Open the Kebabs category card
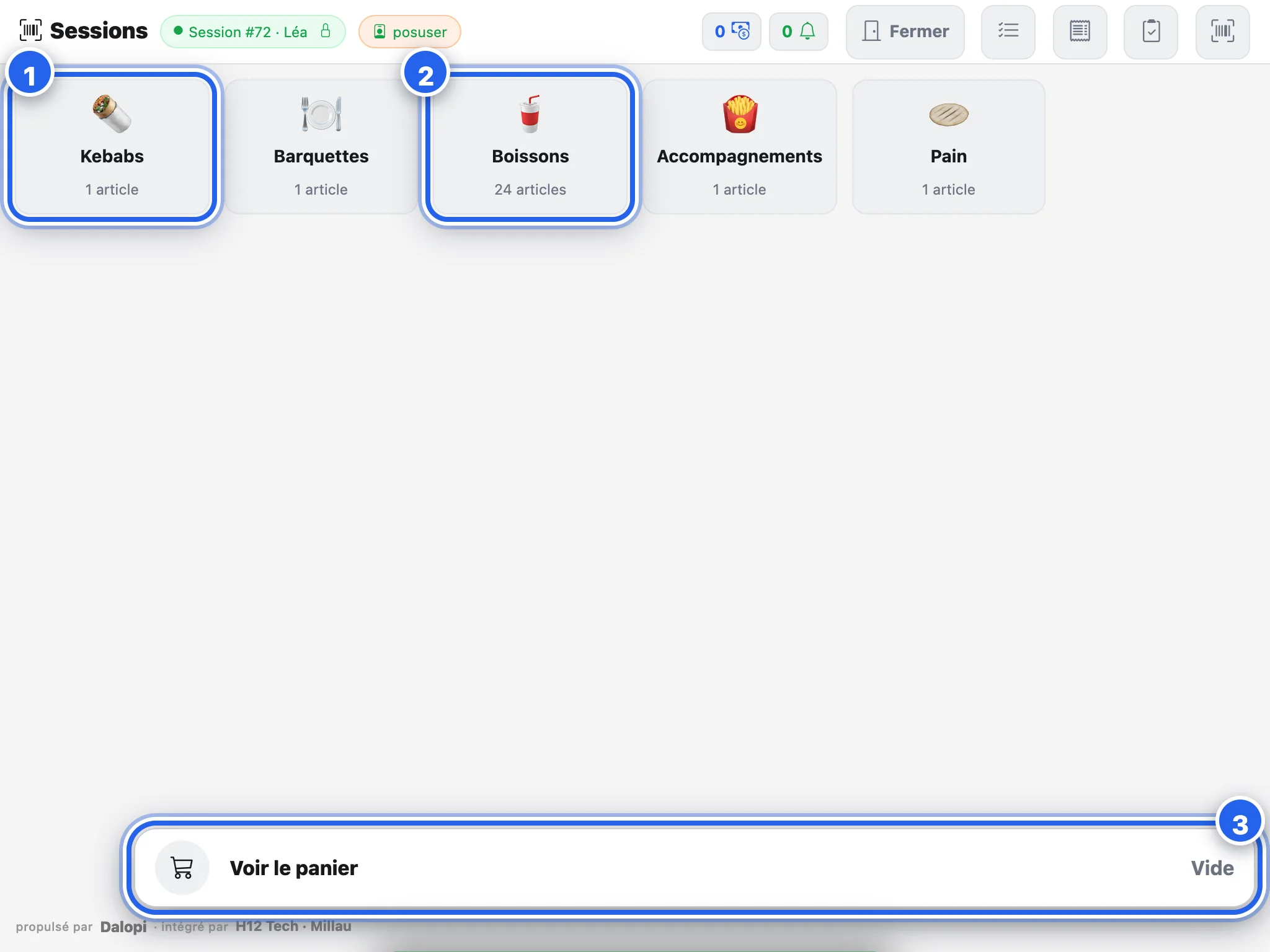 click(x=112, y=147)
